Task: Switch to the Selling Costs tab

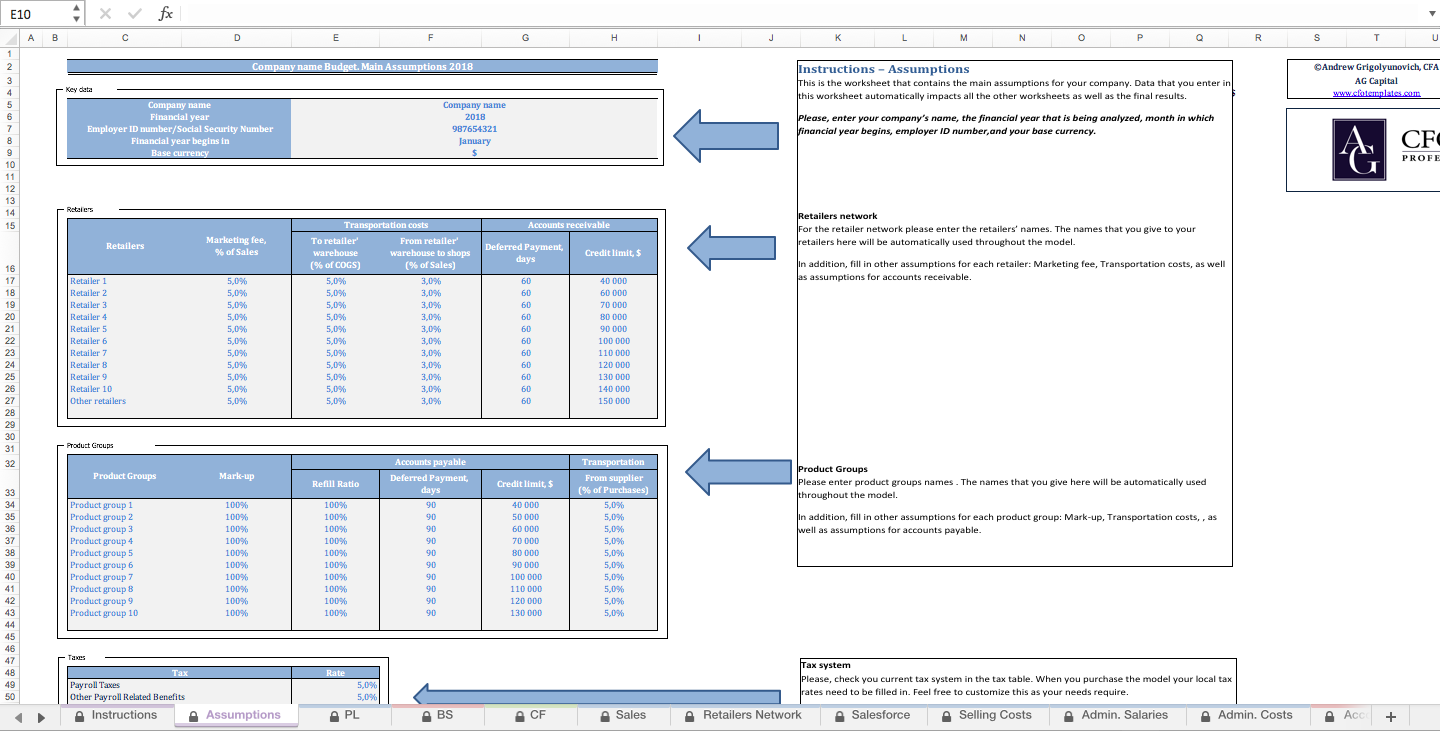Action: [x=987, y=715]
